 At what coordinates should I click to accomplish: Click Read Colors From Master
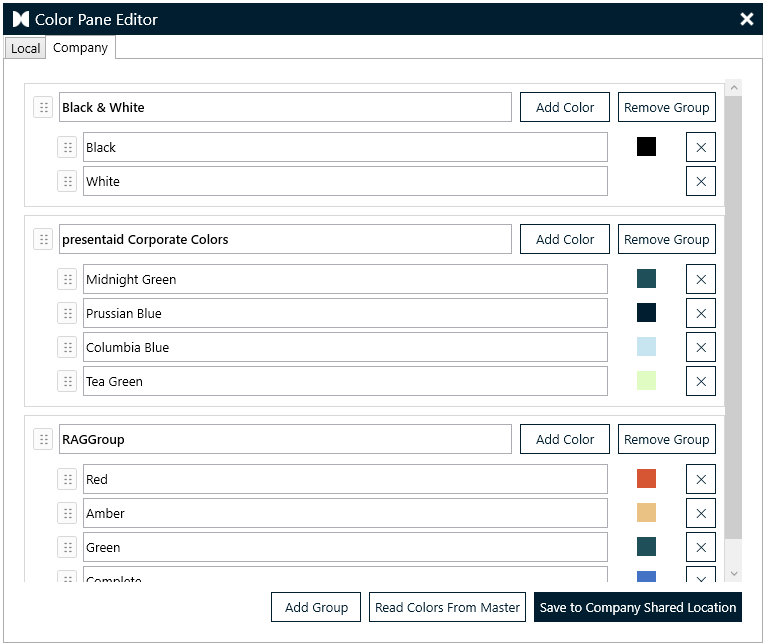[x=447, y=607]
